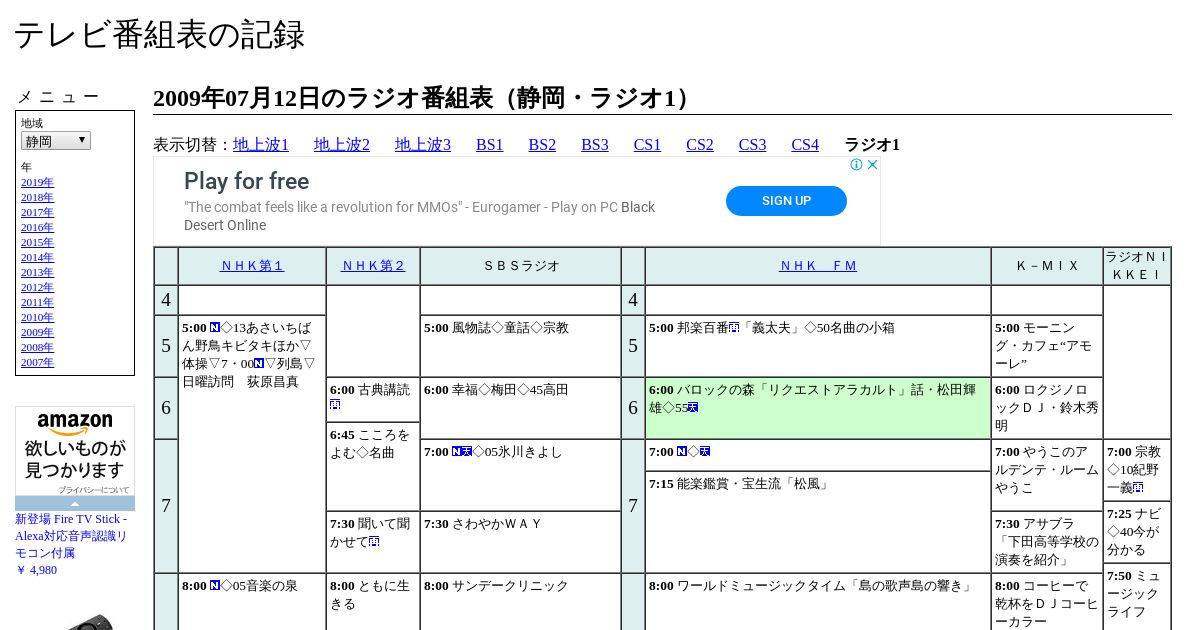This screenshot has width=1200, height=630.
Task: Click the ad info (AdChoices) icon
Action: point(857,165)
